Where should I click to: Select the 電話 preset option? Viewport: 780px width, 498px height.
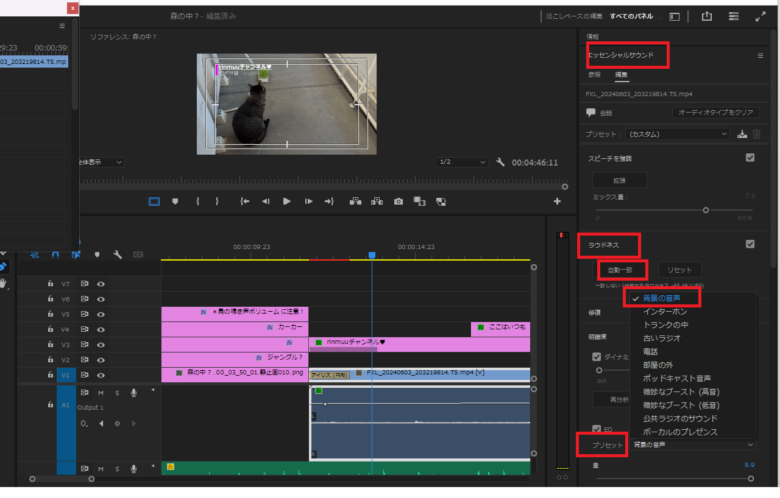[651, 352]
